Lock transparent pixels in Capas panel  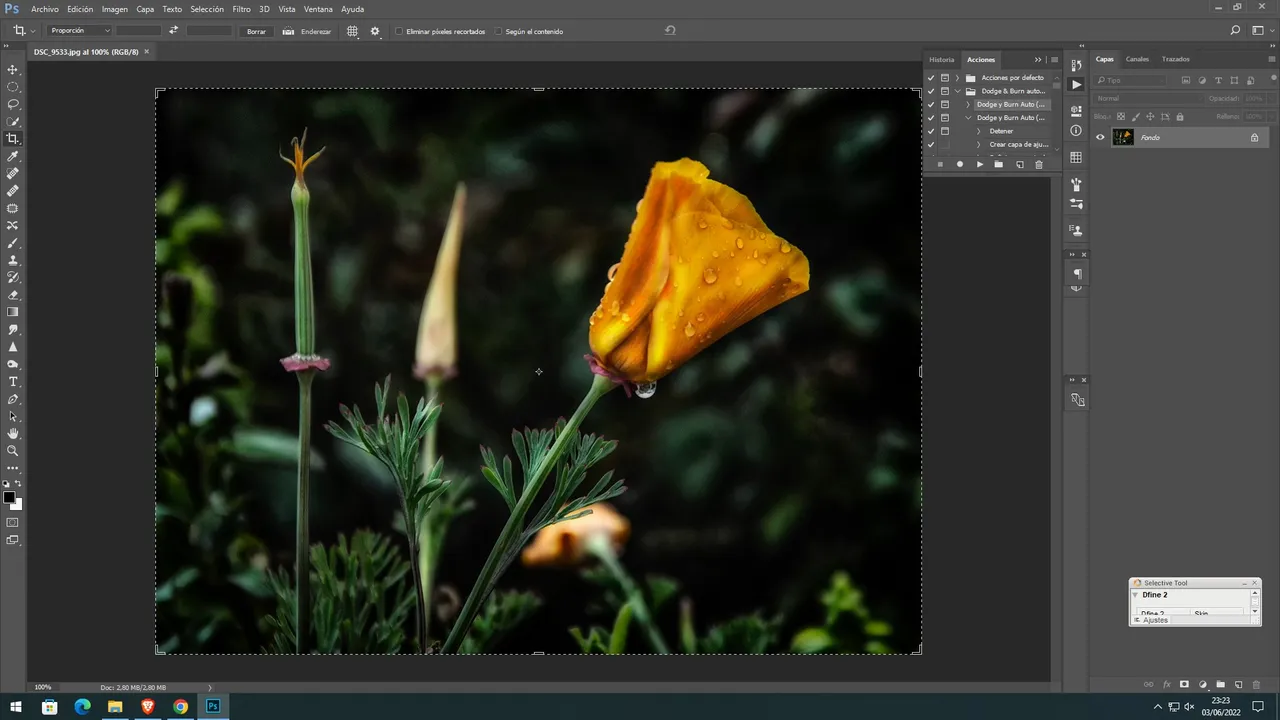coord(1120,117)
